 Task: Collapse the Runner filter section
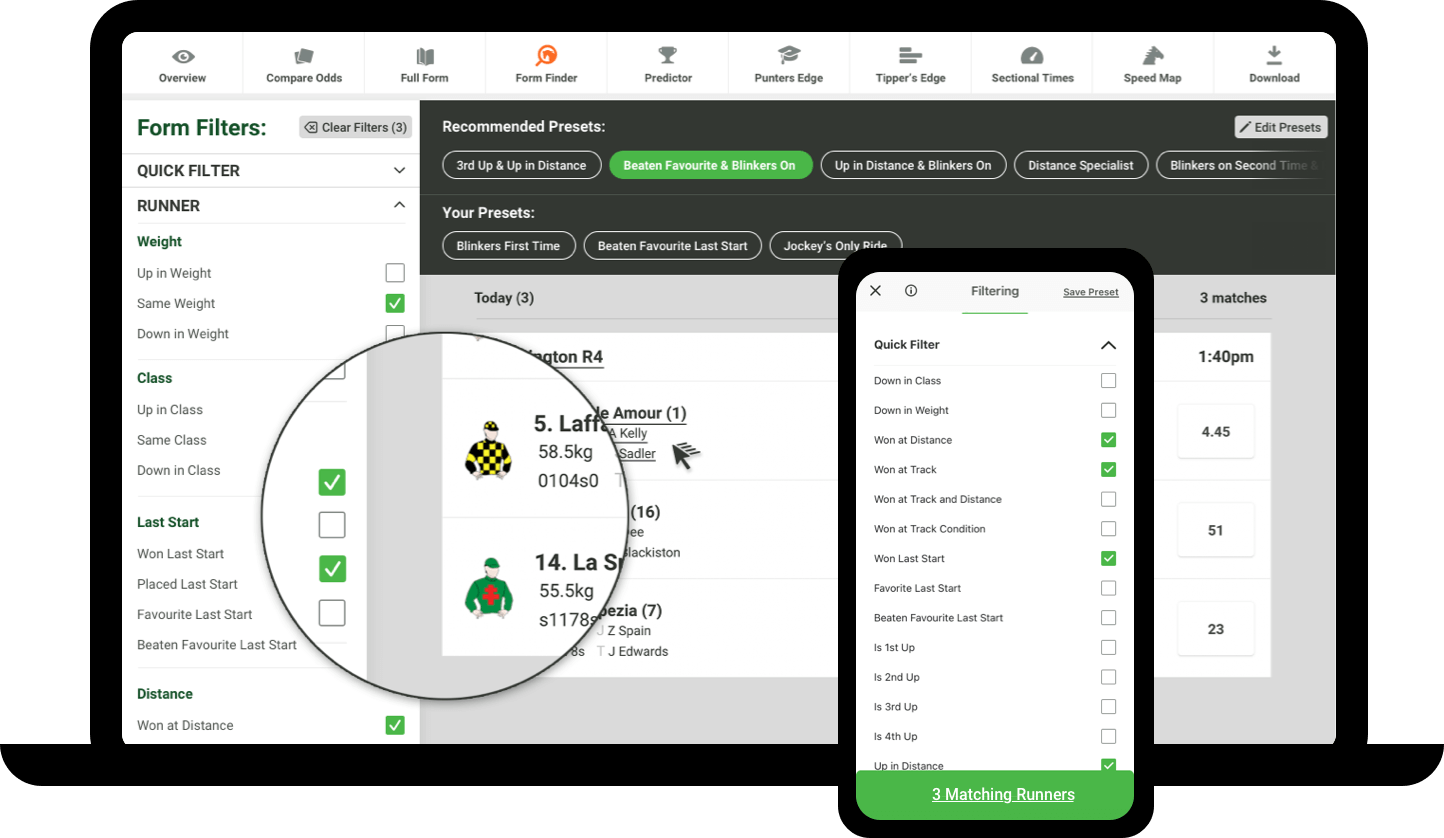399,205
